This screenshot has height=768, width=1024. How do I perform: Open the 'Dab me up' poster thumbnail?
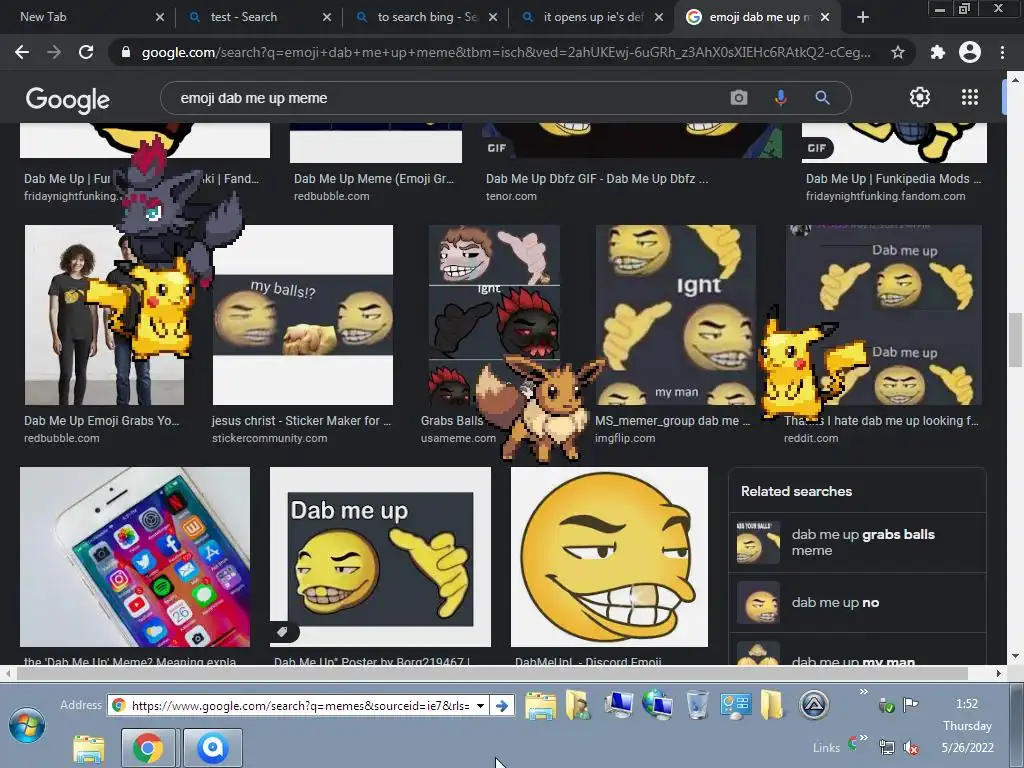tap(380, 556)
